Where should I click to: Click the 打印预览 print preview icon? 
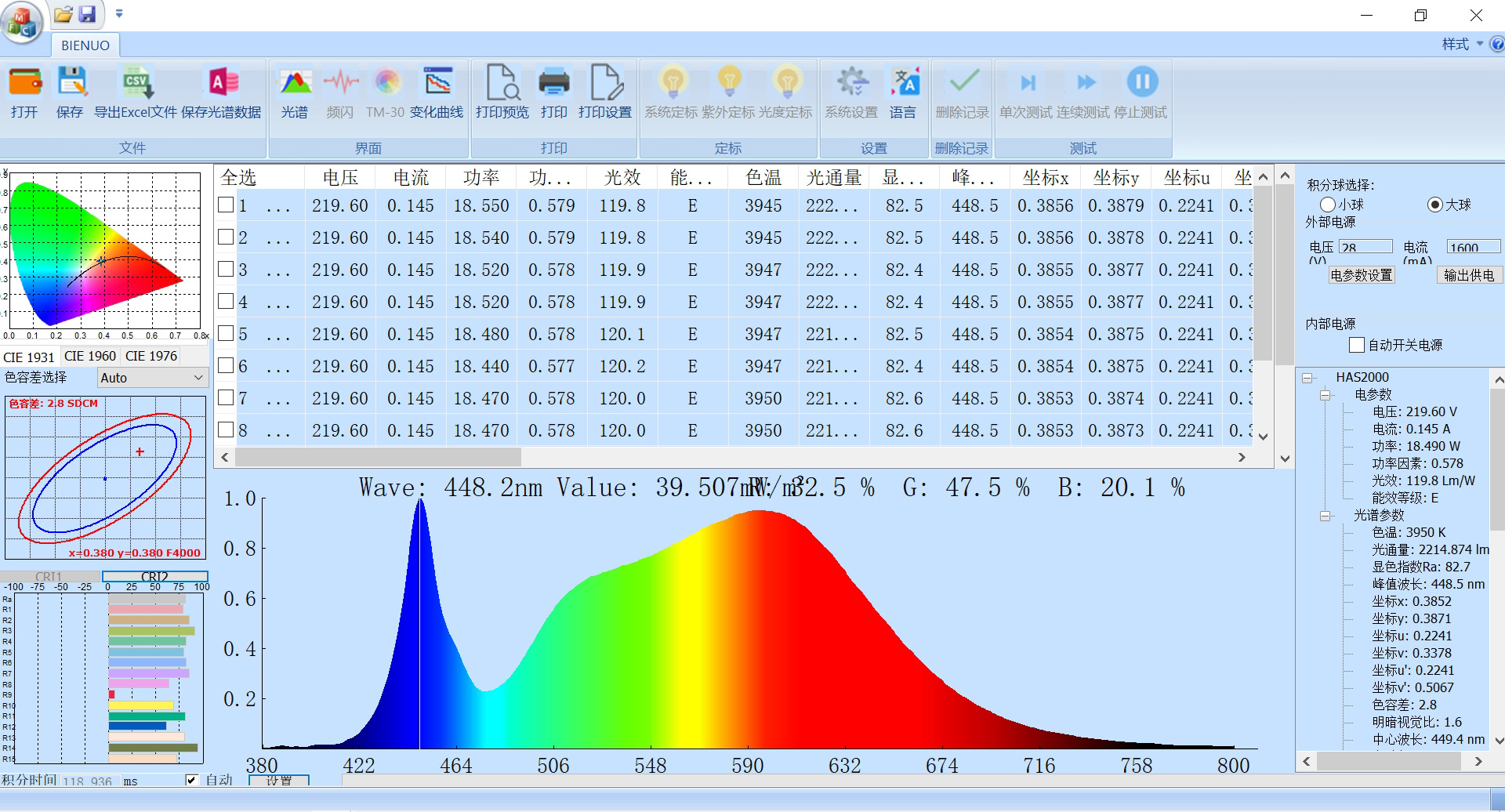pos(502,83)
